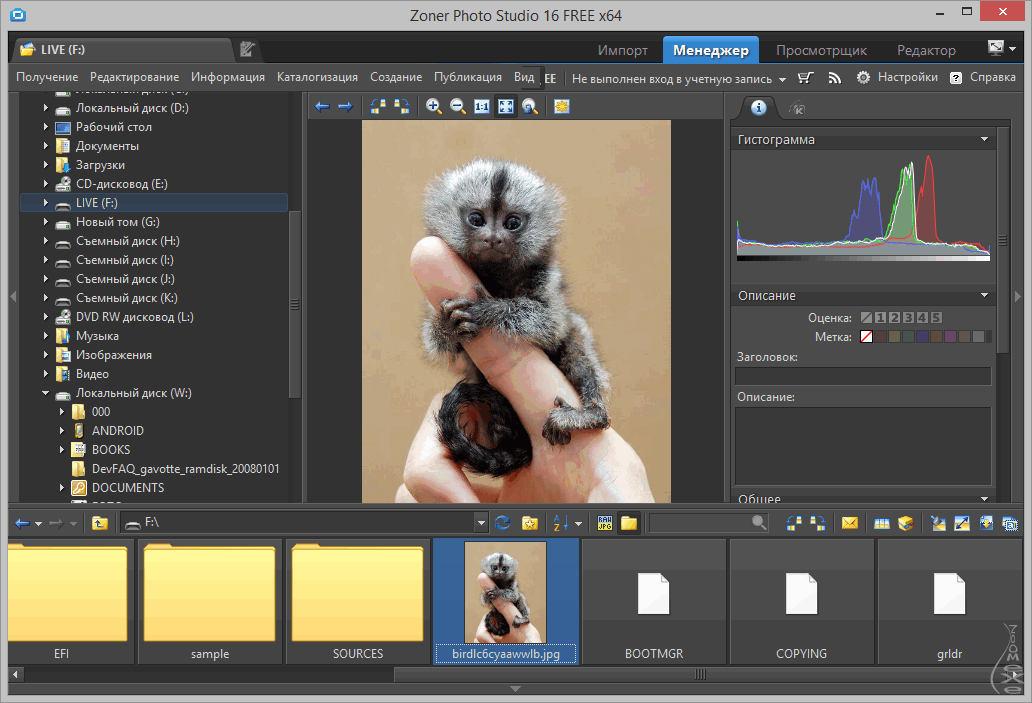Set rating to 3
Screen dimensions: 1032x703
tap(908, 318)
